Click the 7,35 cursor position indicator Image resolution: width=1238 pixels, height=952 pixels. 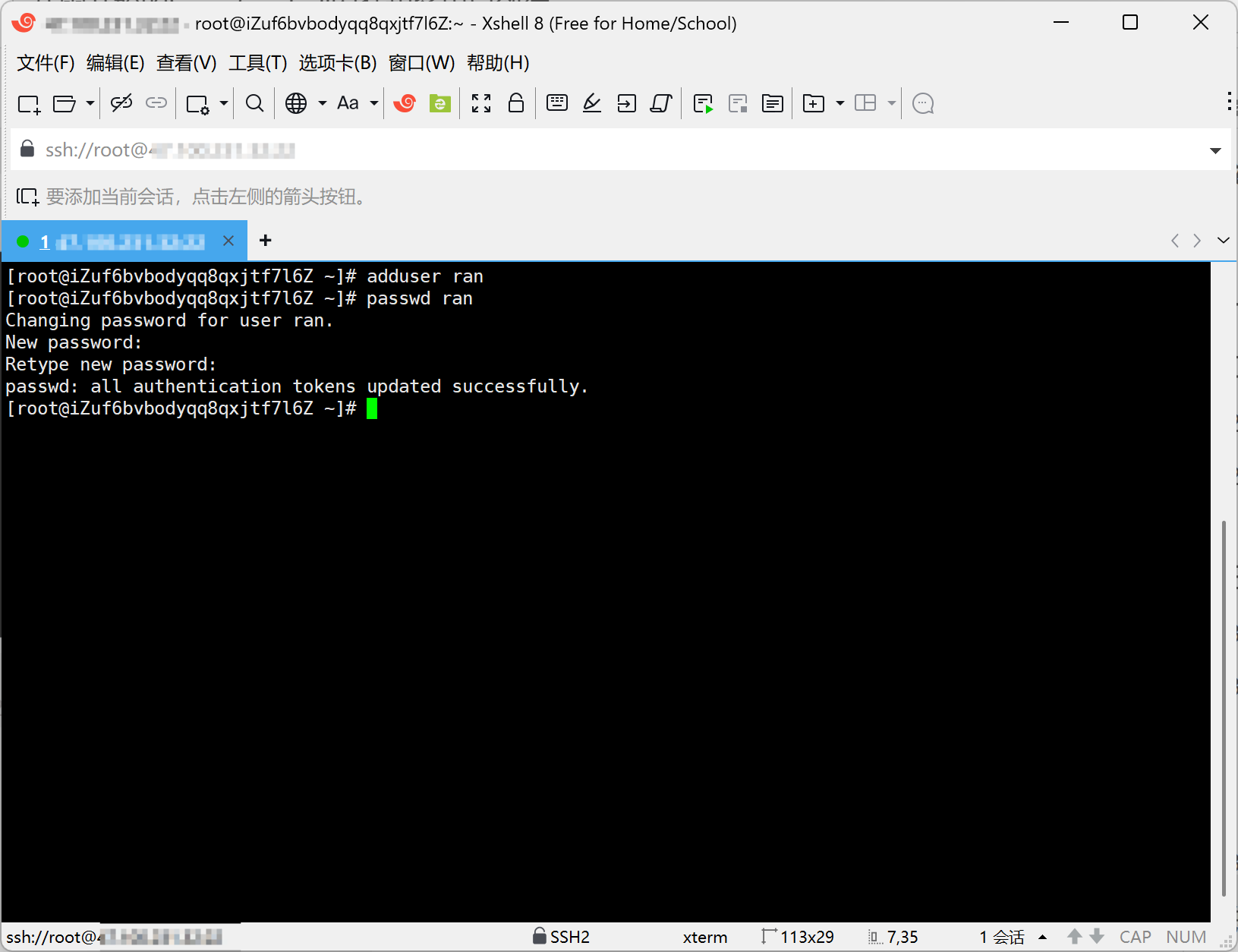[x=893, y=937]
